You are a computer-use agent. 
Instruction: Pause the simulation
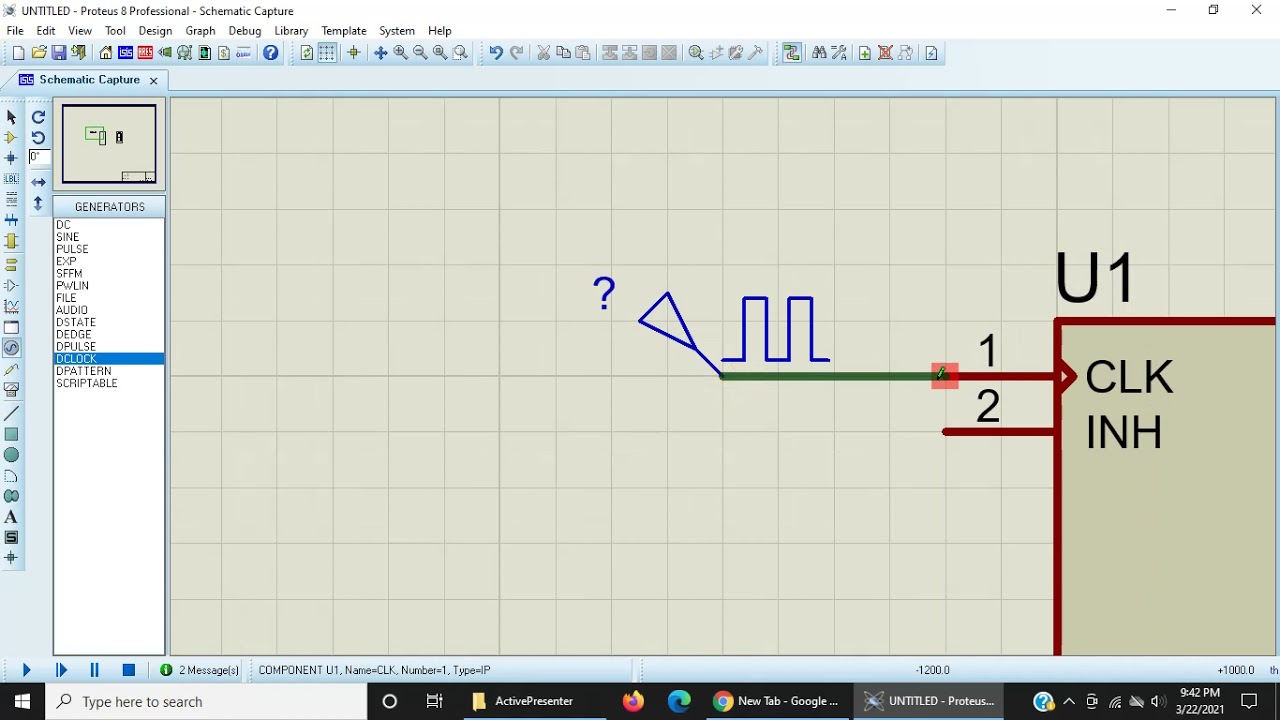[95, 670]
